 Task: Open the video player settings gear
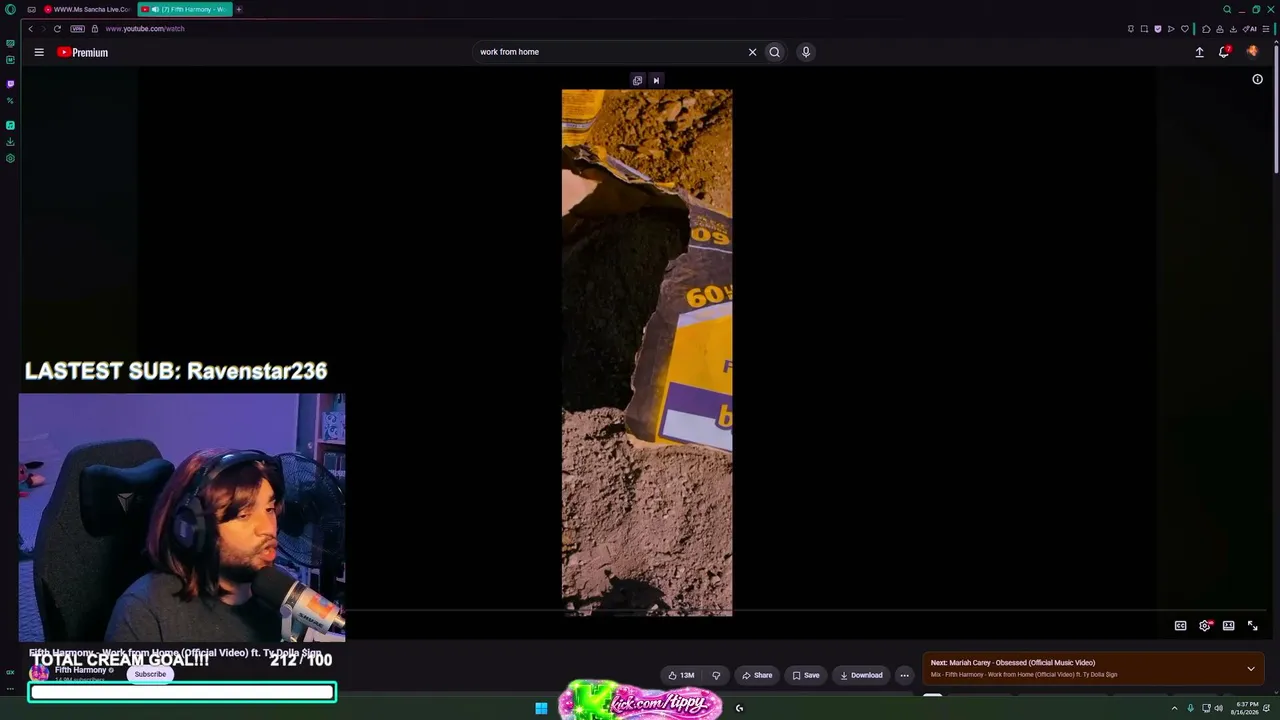tap(1205, 626)
